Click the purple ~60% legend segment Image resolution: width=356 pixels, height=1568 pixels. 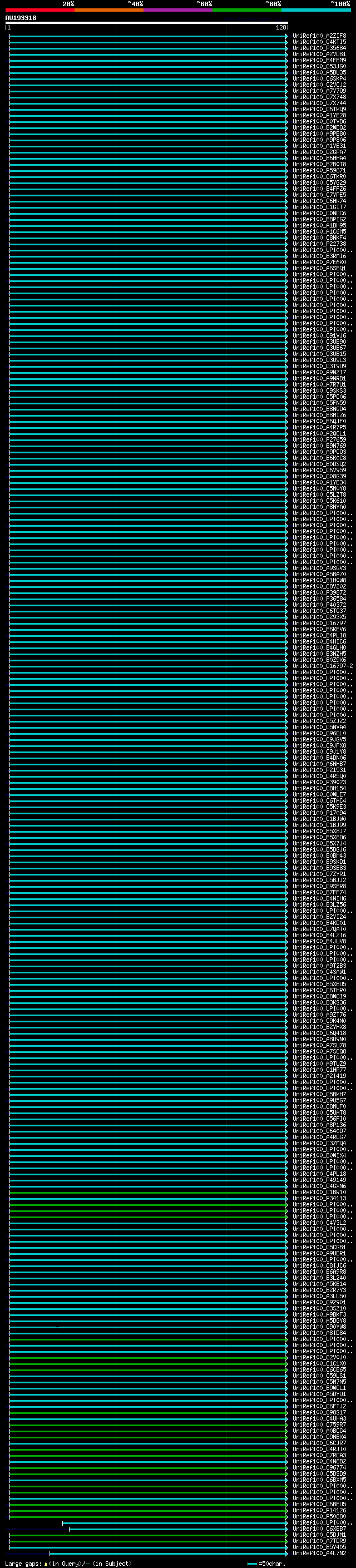pos(177,10)
